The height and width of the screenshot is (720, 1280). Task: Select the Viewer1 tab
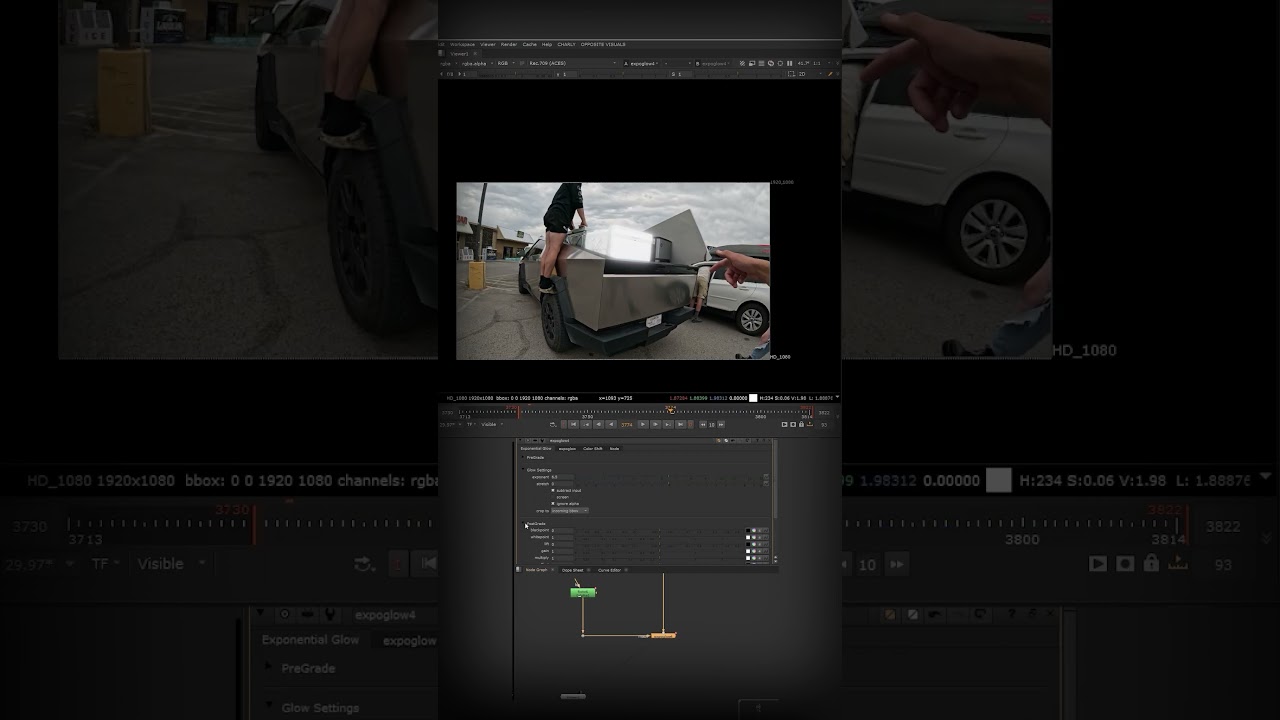[x=459, y=54]
